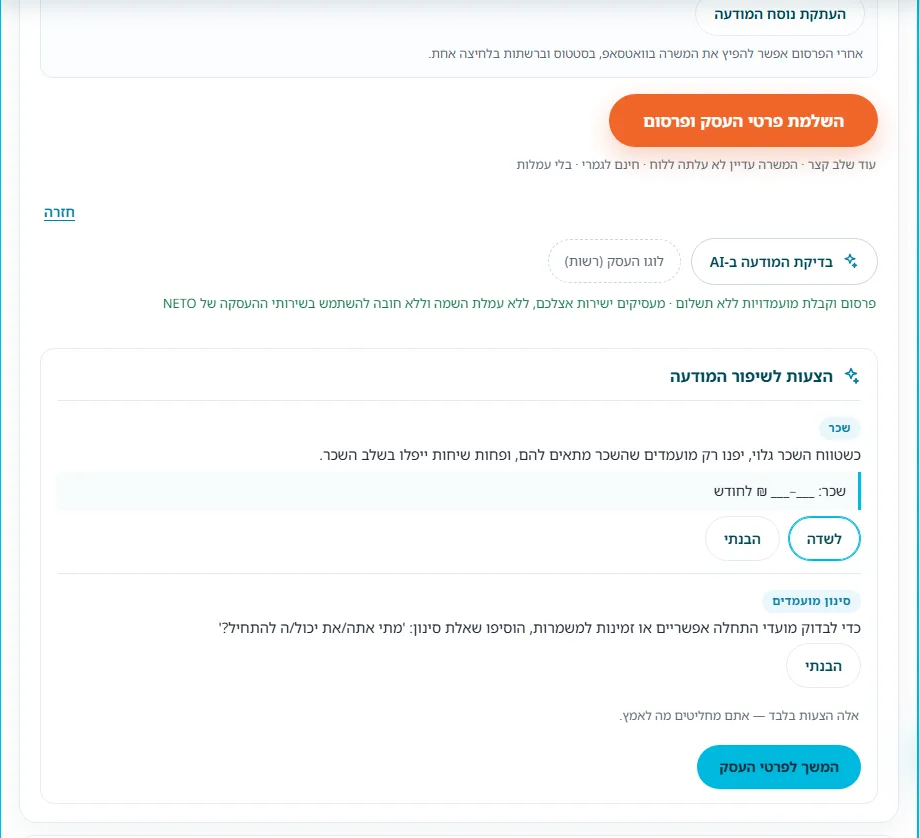Click the disclaimer "אלה הצעות בלבד"
This screenshot has height=838, width=920.
[739, 716]
